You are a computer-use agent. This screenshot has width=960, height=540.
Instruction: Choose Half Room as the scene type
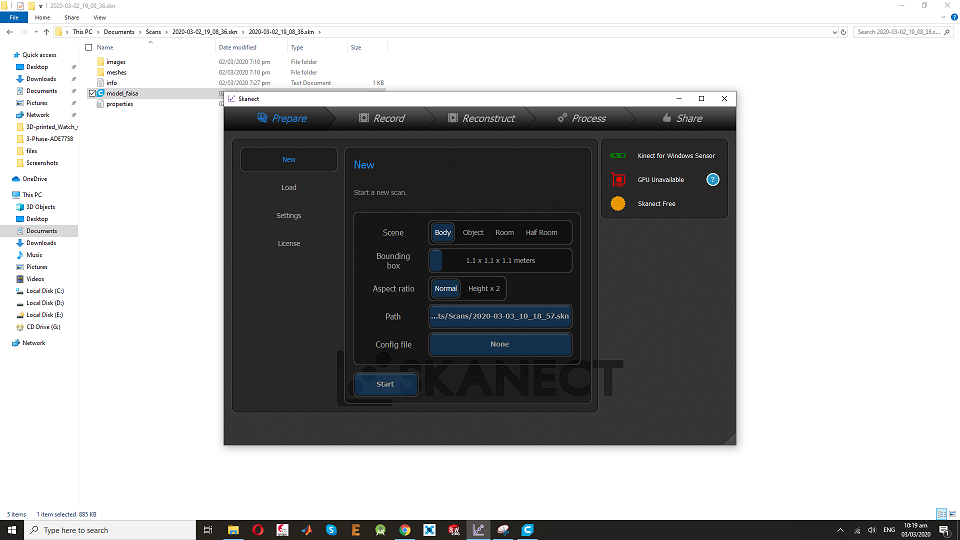541,233
